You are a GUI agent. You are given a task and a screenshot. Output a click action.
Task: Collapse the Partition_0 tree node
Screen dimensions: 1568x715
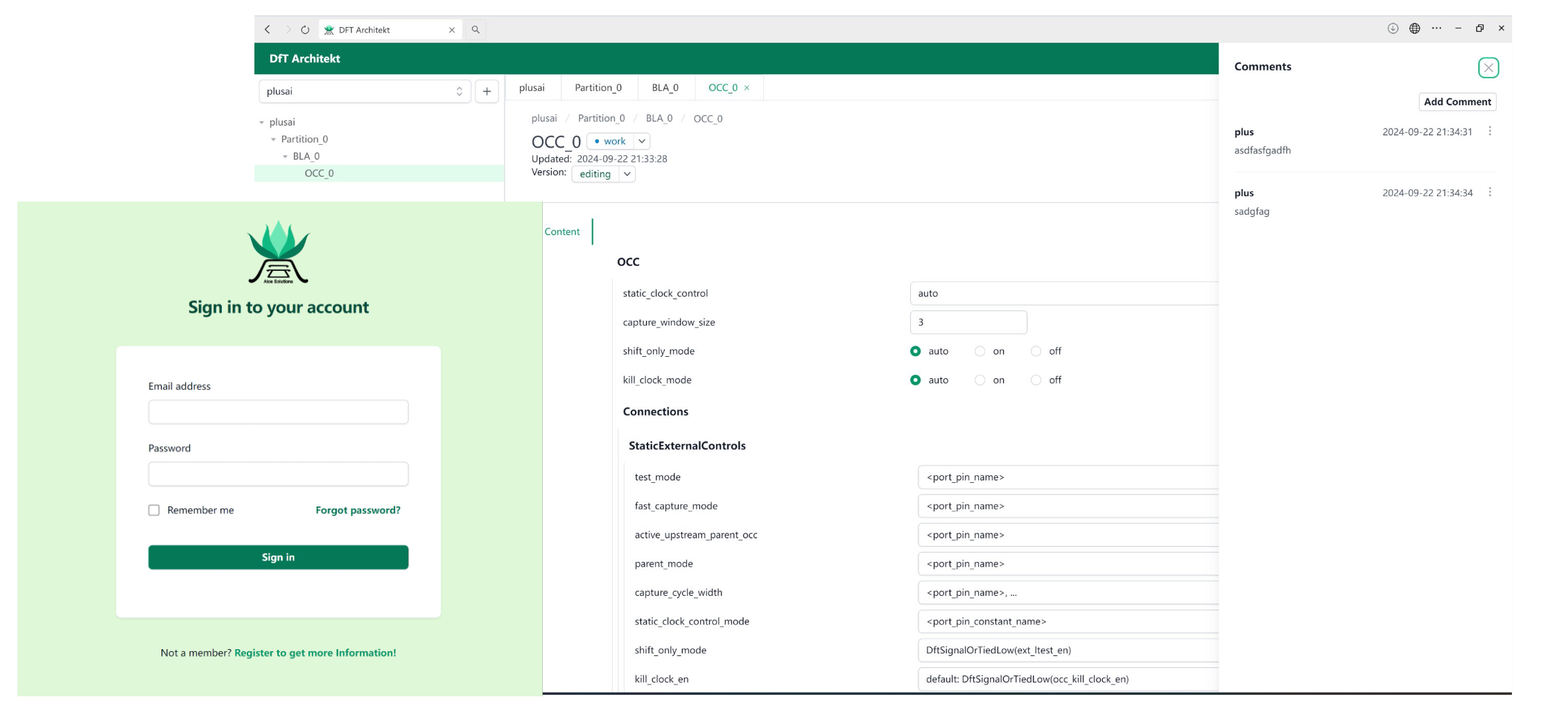coord(274,140)
